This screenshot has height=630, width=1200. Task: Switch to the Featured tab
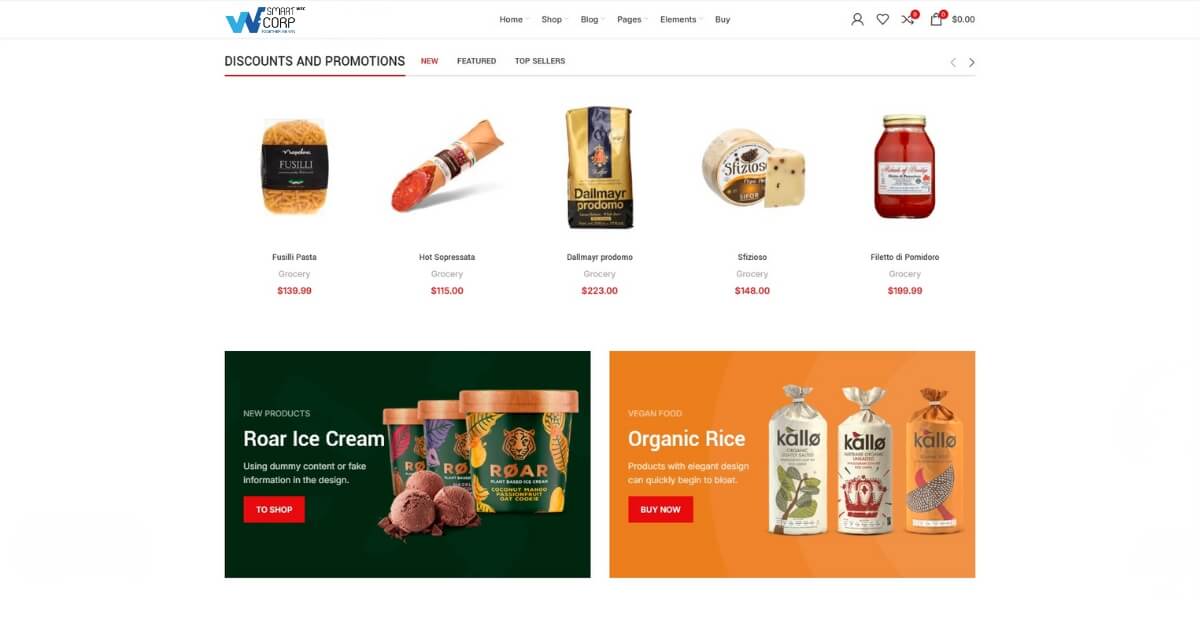tap(476, 61)
